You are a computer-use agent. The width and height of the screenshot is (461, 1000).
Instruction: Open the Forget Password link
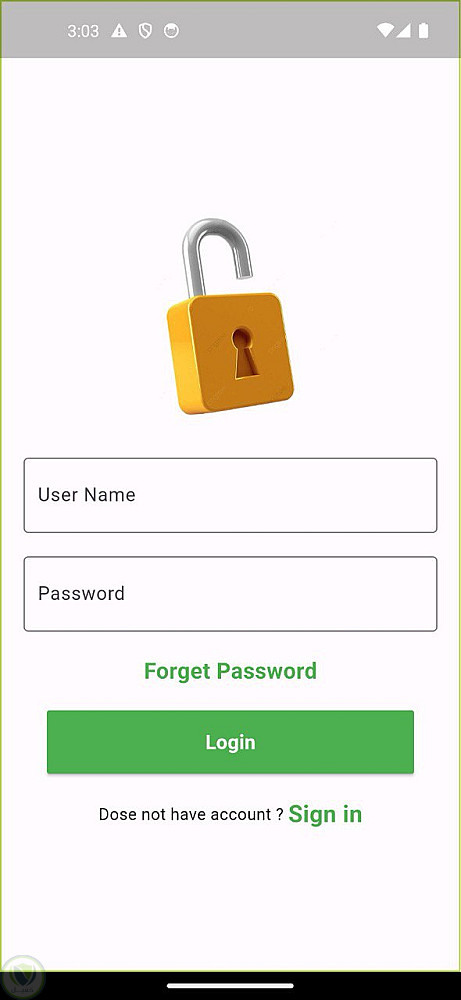230,671
